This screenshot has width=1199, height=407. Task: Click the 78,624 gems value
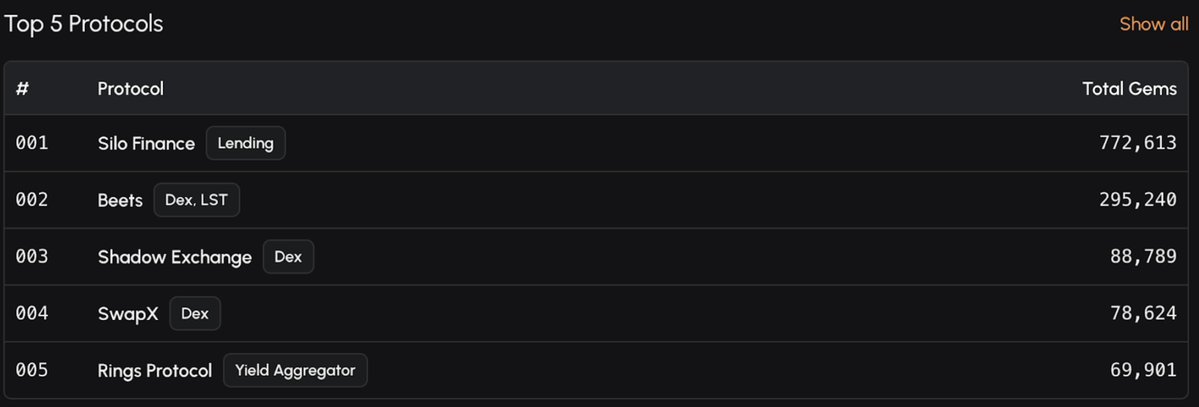1143,314
